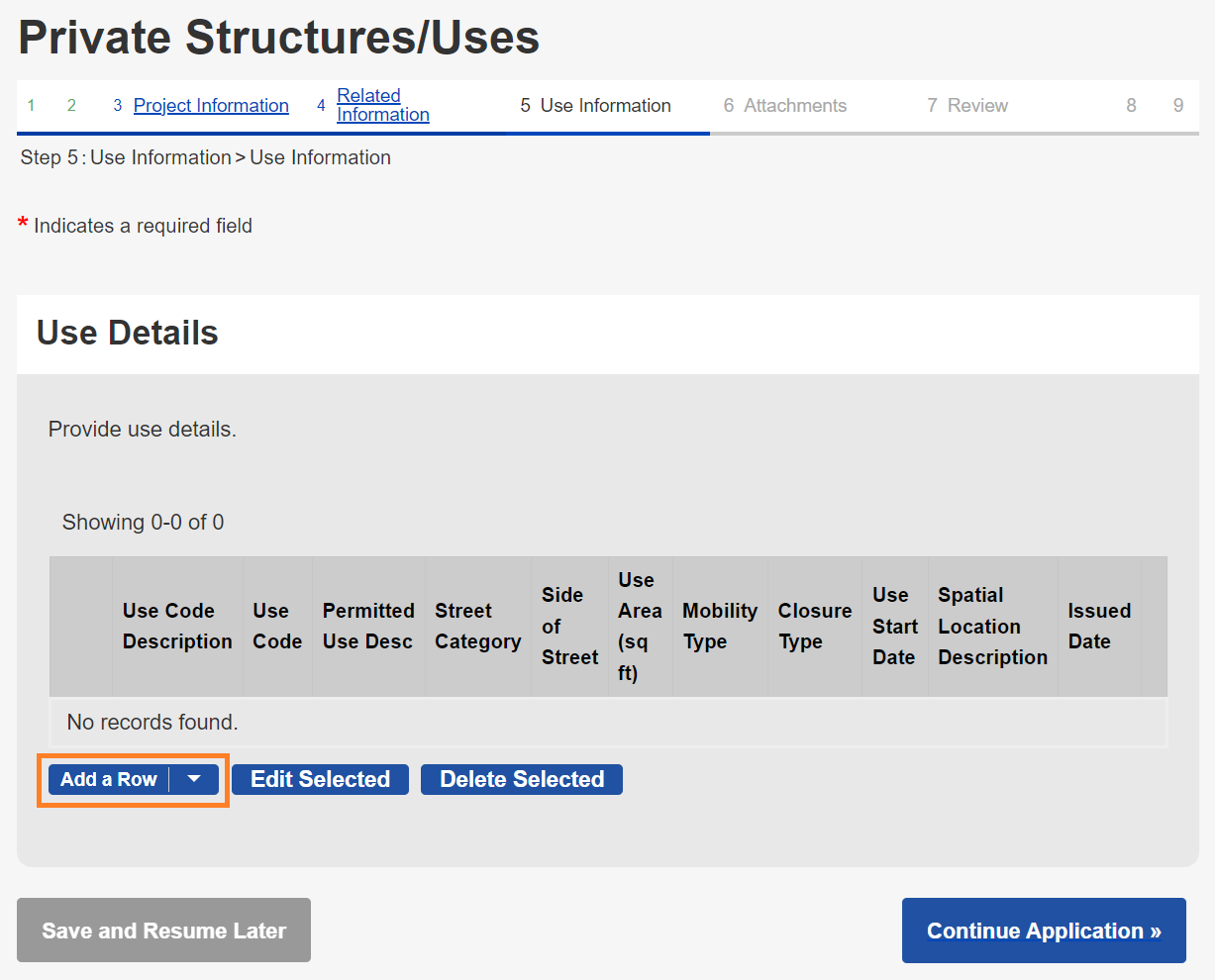Go to the Related Information step link

point(382,105)
